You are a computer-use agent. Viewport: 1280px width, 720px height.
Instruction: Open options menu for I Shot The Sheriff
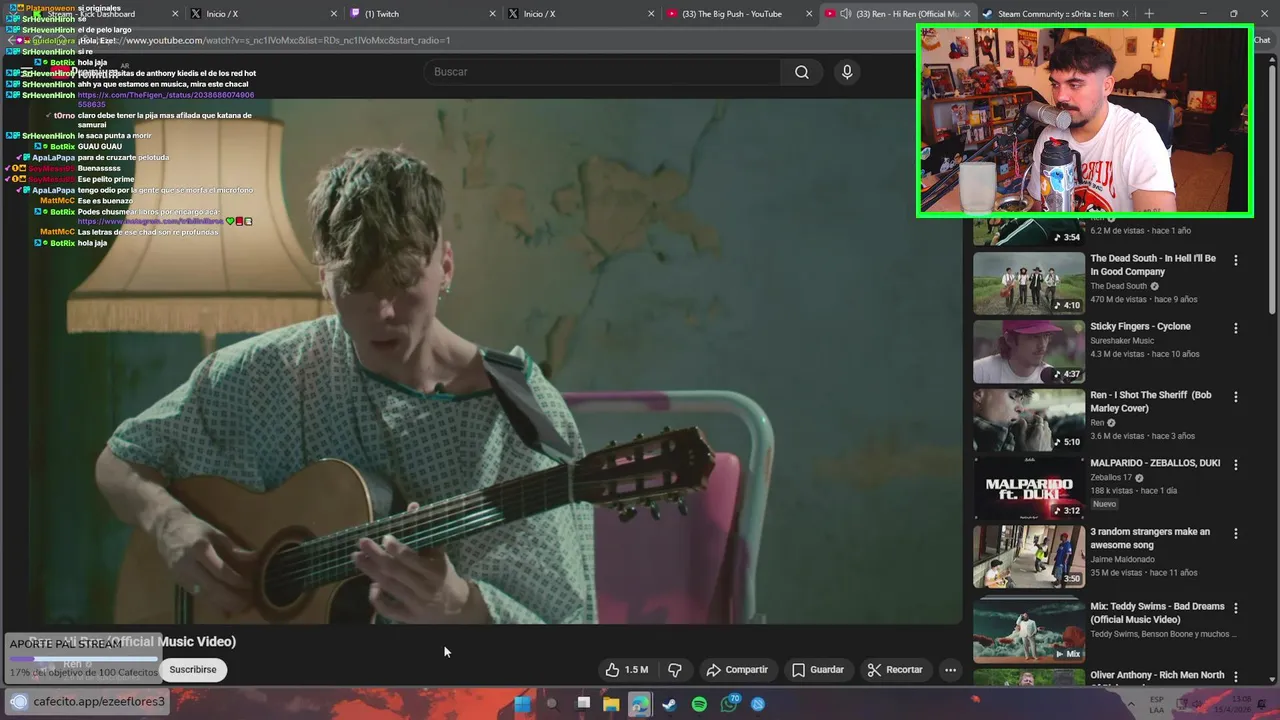pos(1235,397)
